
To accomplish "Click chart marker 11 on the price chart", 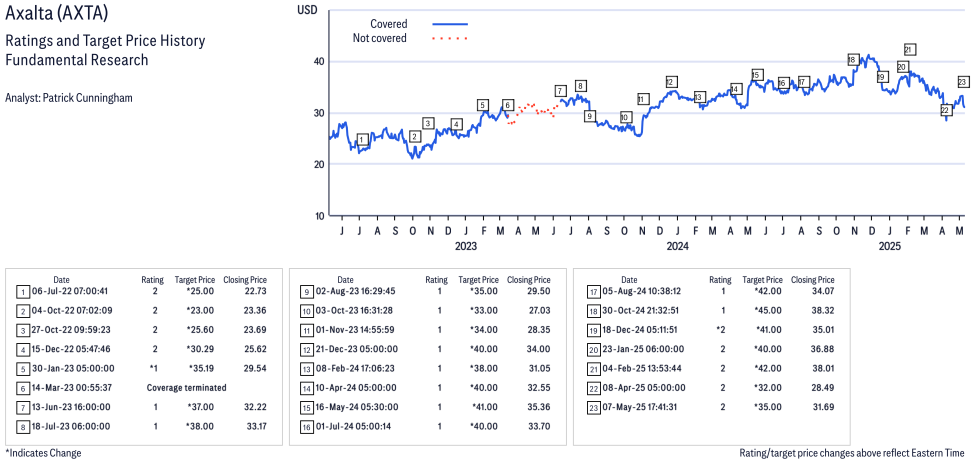I will 643,99.
